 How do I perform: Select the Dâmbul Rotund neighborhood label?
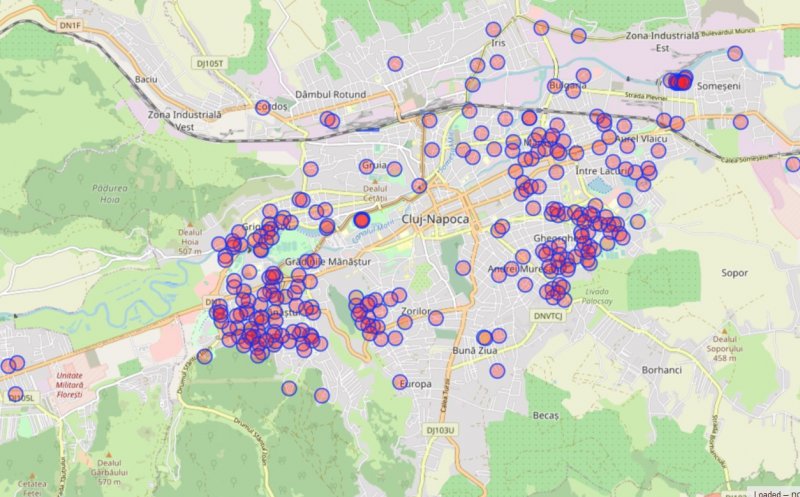point(331,94)
